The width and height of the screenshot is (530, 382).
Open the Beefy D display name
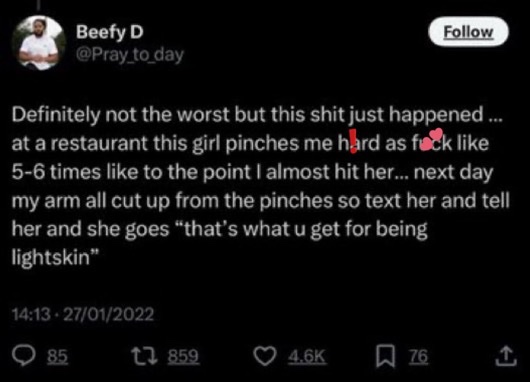(110, 32)
